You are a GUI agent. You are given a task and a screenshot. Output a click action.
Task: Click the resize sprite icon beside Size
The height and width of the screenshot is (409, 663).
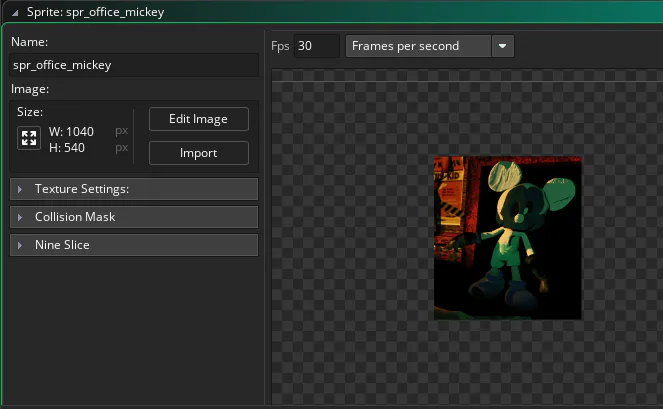(x=29, y=138)
